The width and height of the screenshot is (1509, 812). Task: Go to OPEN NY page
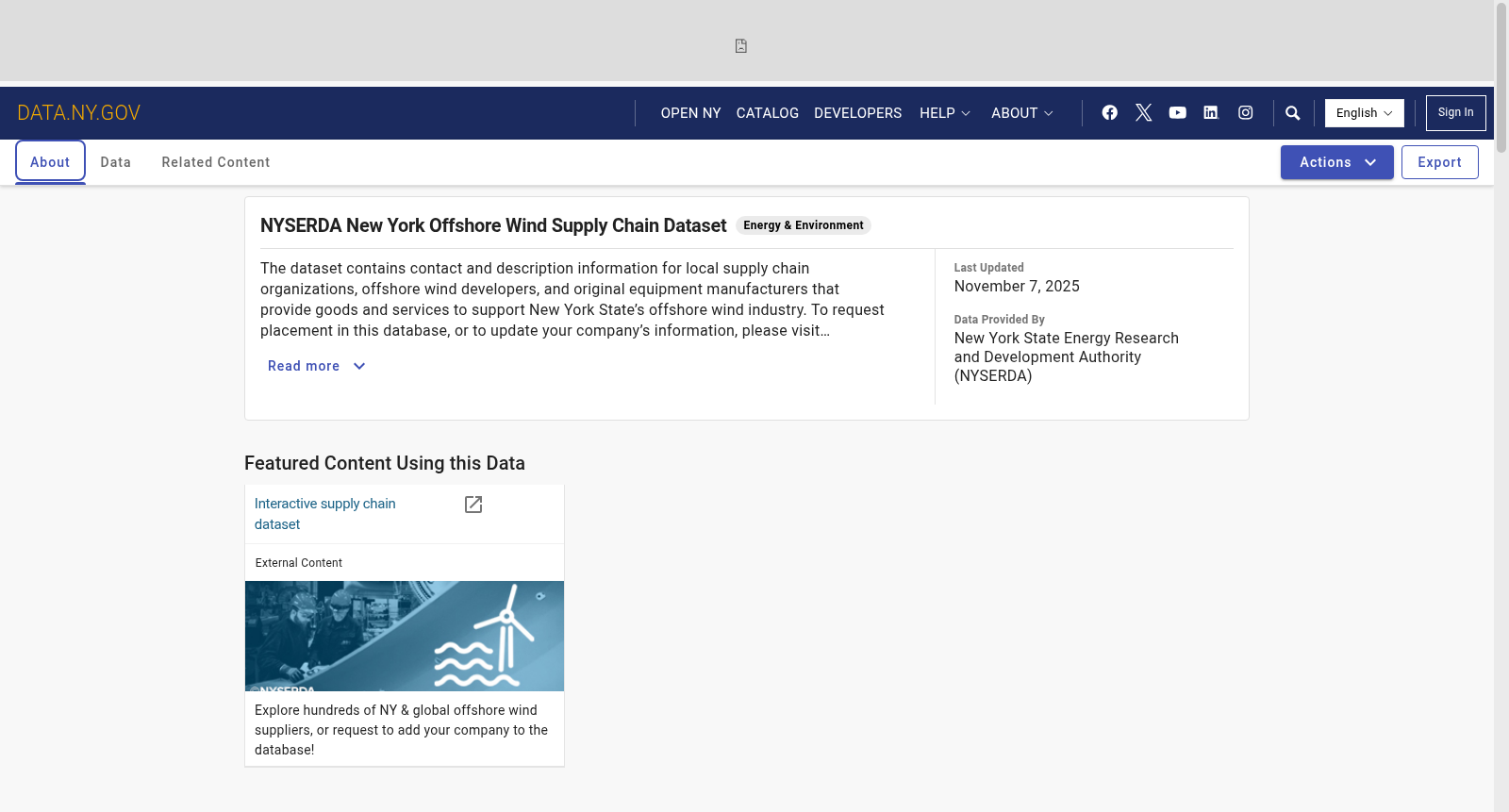(690, 113)
